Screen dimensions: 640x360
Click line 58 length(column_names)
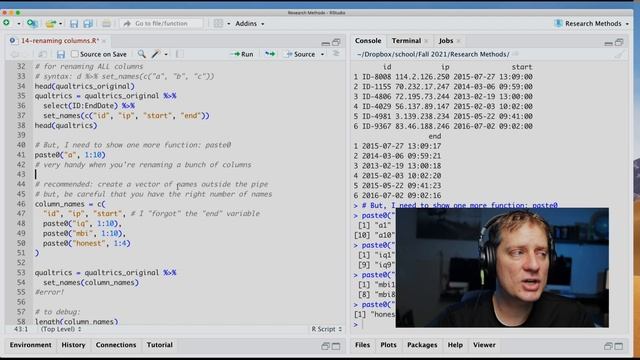pyautogui.click(x=76, y=322)
